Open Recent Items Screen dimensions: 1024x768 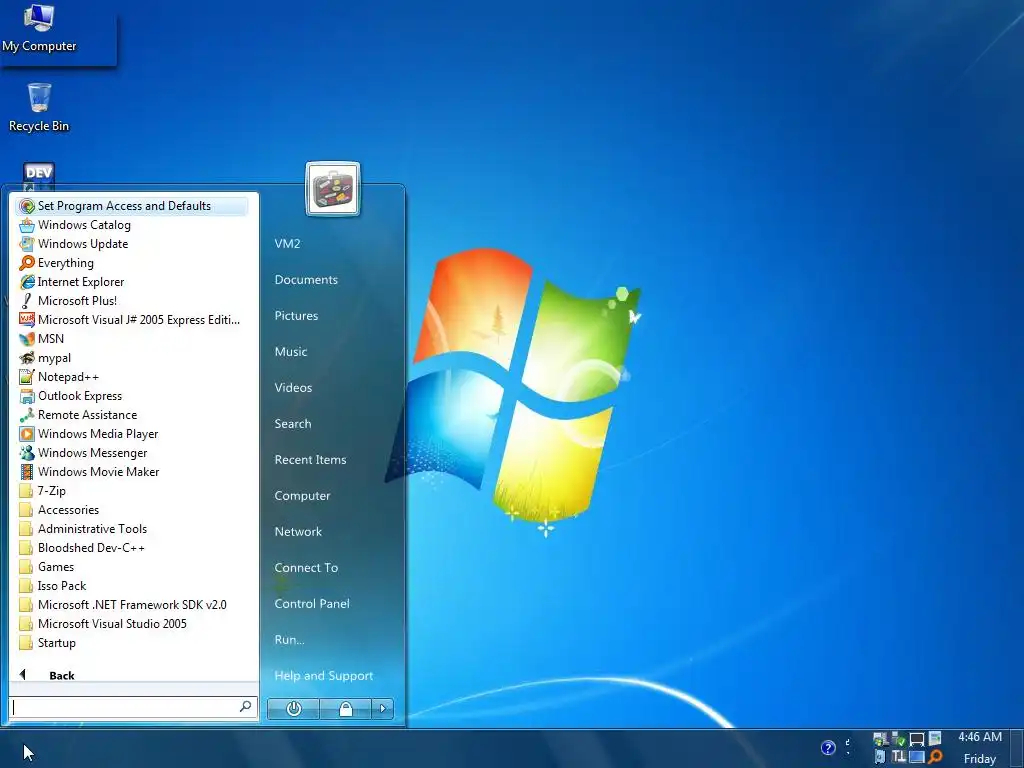(310, 460)
